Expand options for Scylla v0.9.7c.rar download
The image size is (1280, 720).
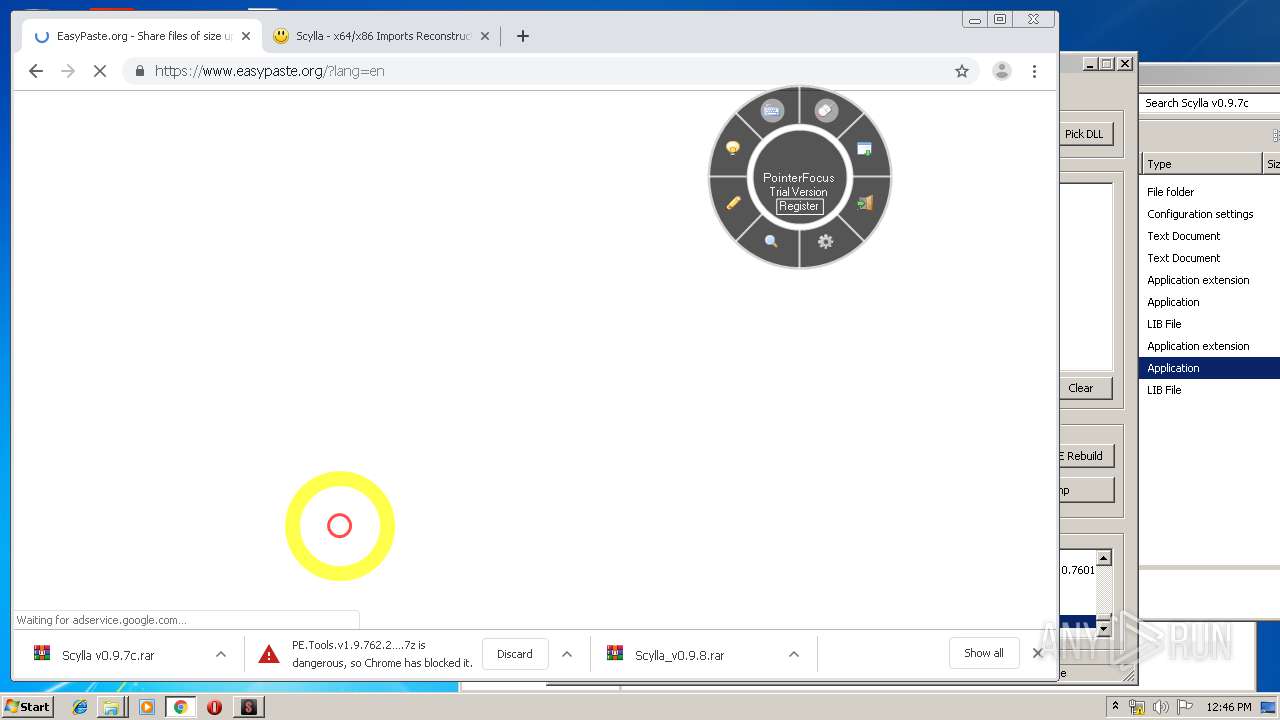click(x=220, y=654)
